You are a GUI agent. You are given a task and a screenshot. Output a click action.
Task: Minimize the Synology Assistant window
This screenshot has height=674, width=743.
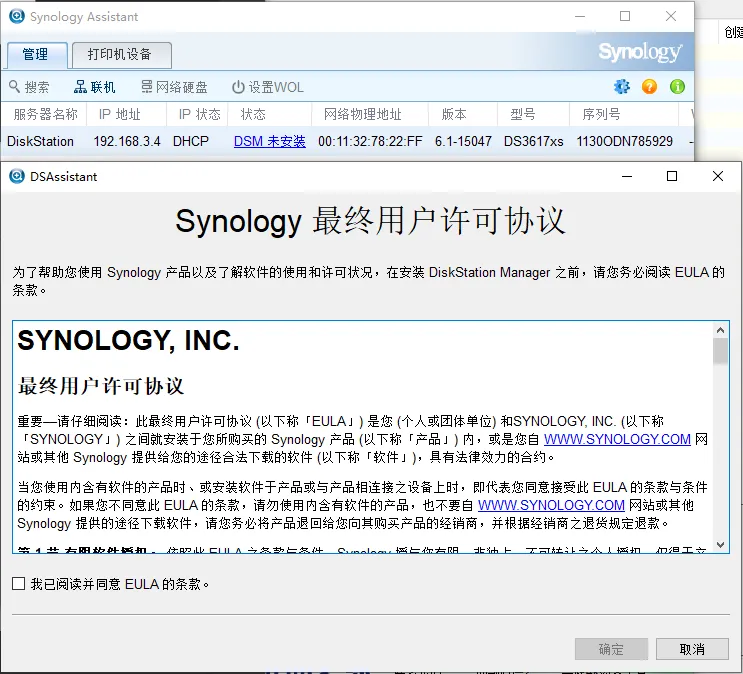pyautogui.click(x=580, y=16)
